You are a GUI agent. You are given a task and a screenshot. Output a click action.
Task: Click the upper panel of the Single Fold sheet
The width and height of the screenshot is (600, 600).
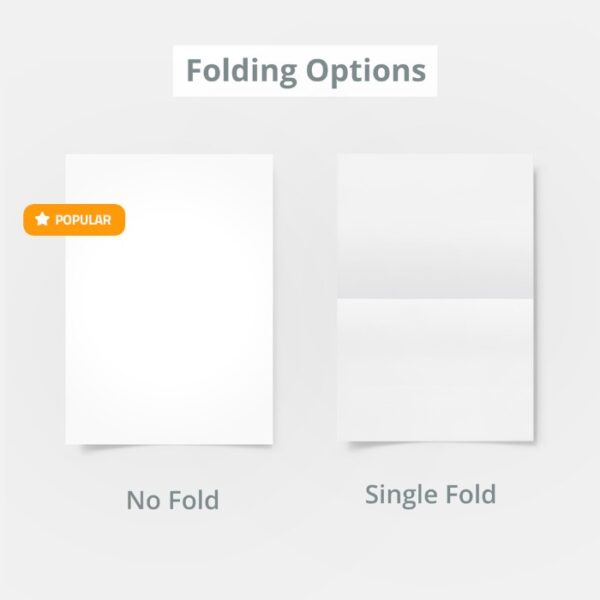(435, 225)
